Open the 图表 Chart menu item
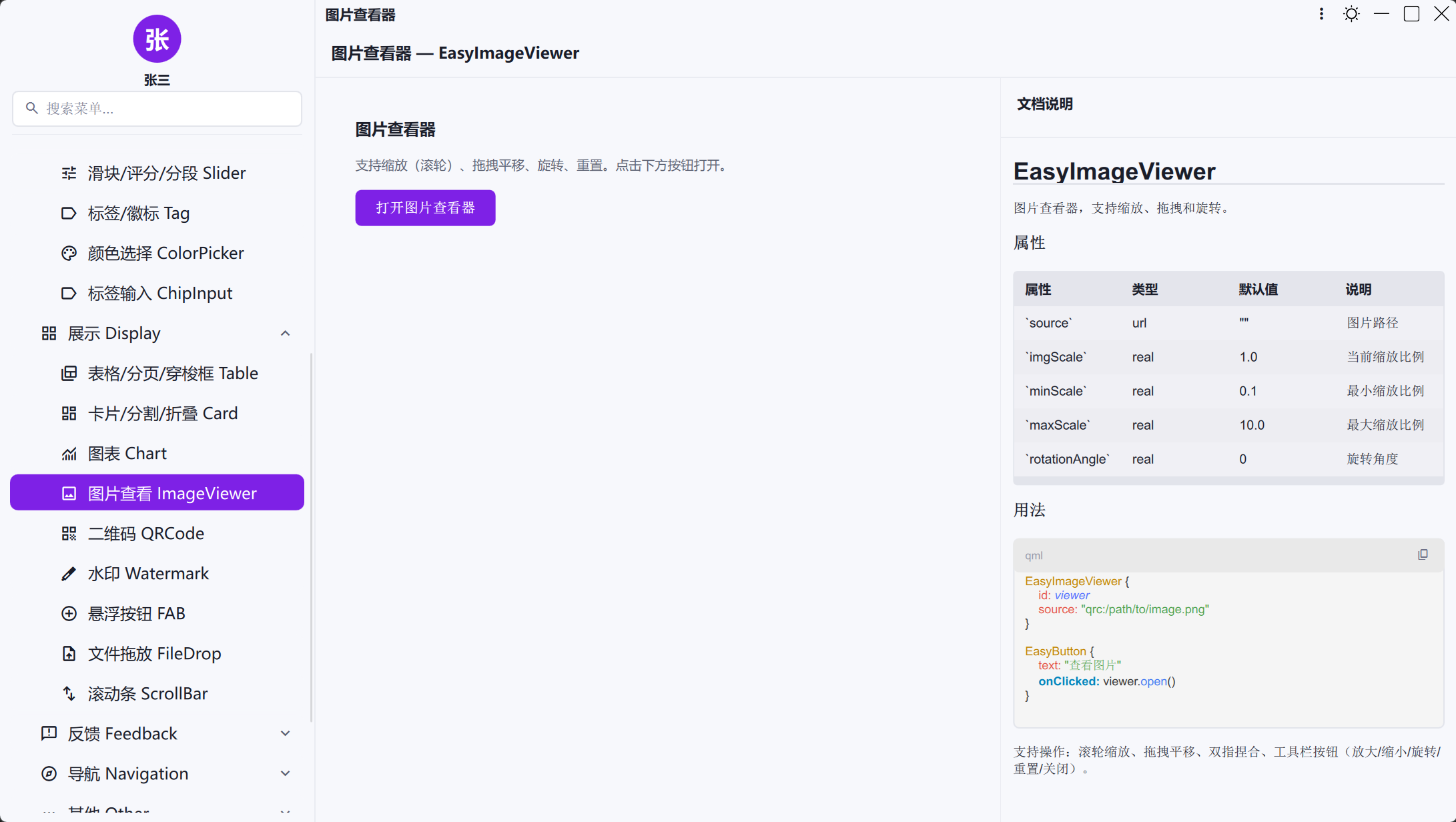The height and width of the screenshot is (822, 1456). point(157,454)
